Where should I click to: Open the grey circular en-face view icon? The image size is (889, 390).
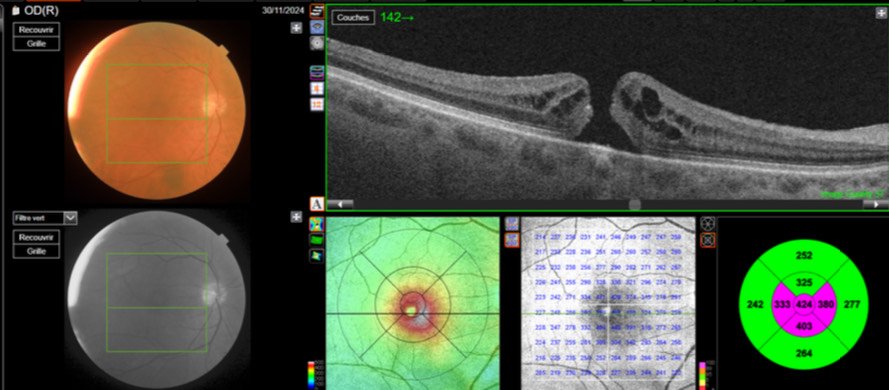[317, 43]
